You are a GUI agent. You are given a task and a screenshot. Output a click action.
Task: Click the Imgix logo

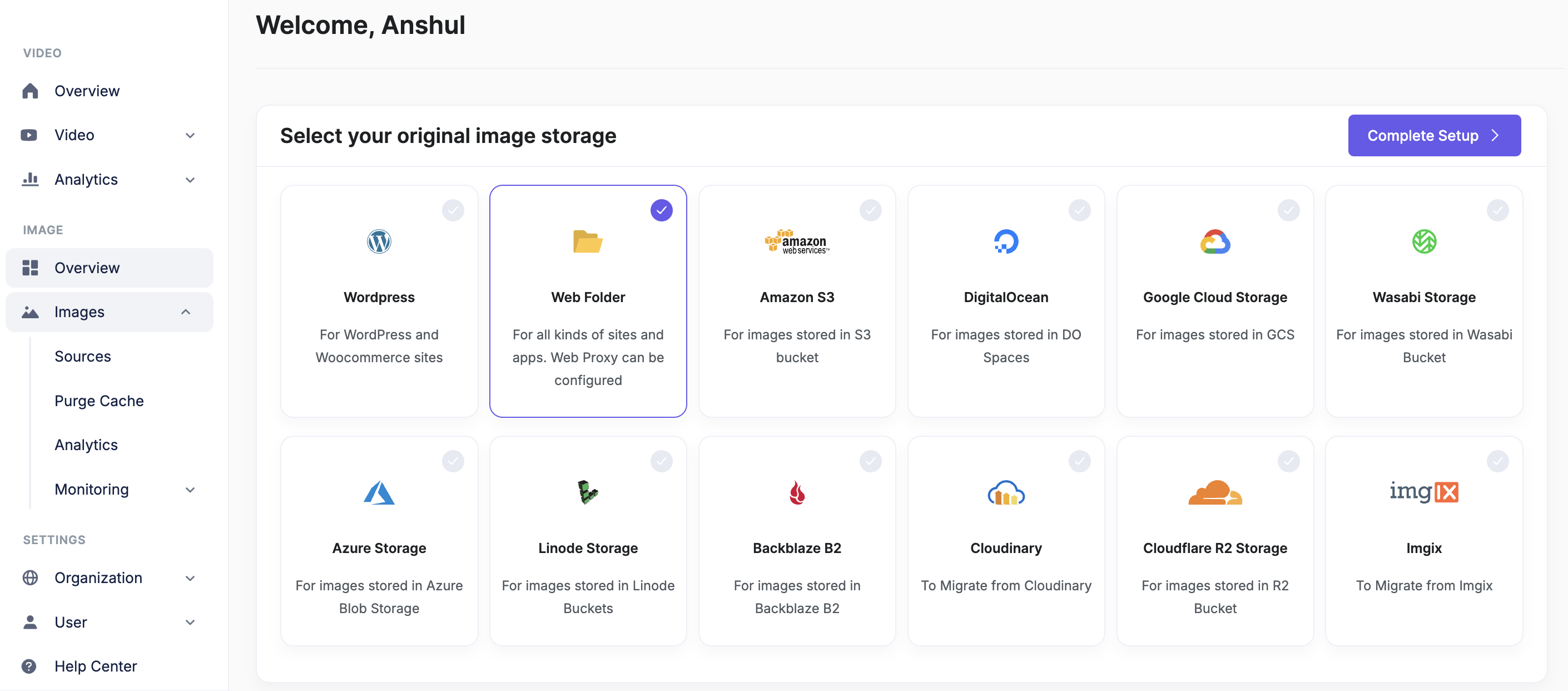[x=1424, y=491]
